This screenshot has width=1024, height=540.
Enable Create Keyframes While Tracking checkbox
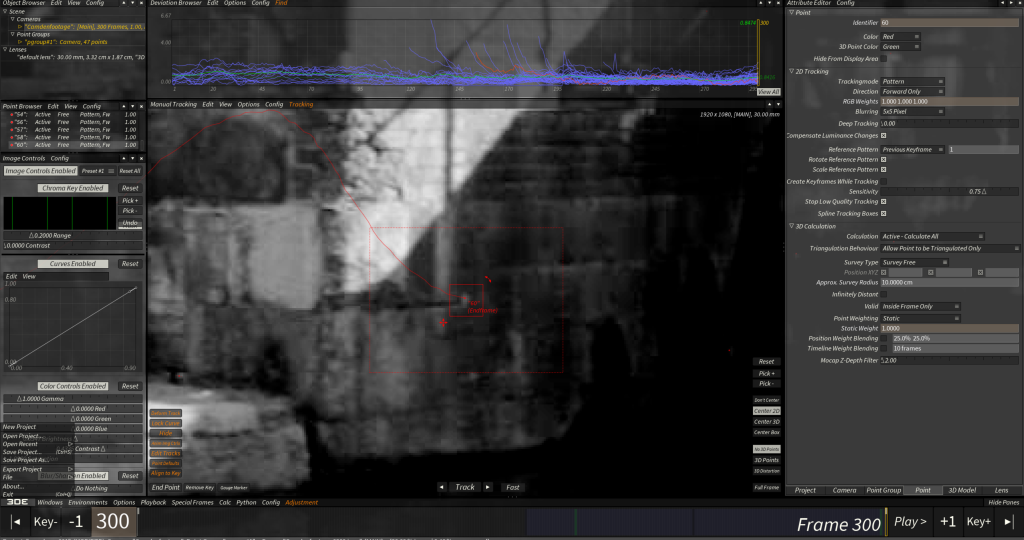[884, 182]
